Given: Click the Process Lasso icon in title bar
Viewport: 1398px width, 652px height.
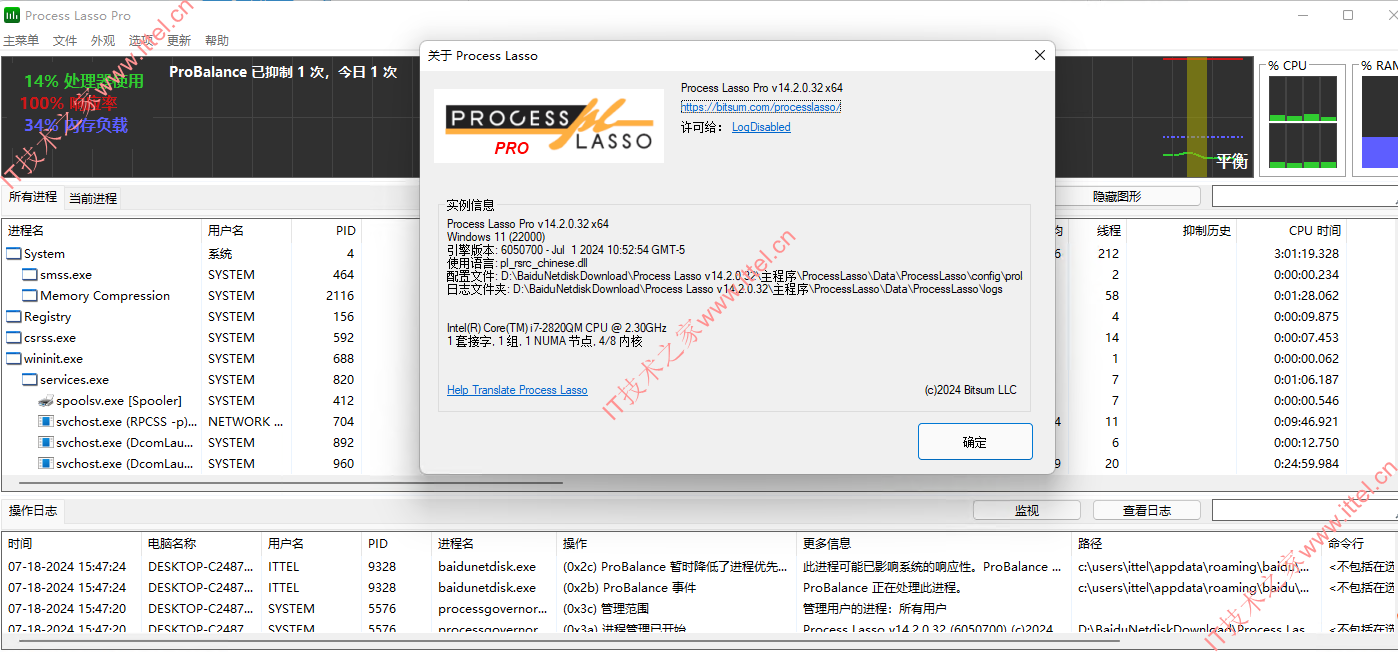Looking at the screenshot, I should pyautogui.click(x=10, y=14).
